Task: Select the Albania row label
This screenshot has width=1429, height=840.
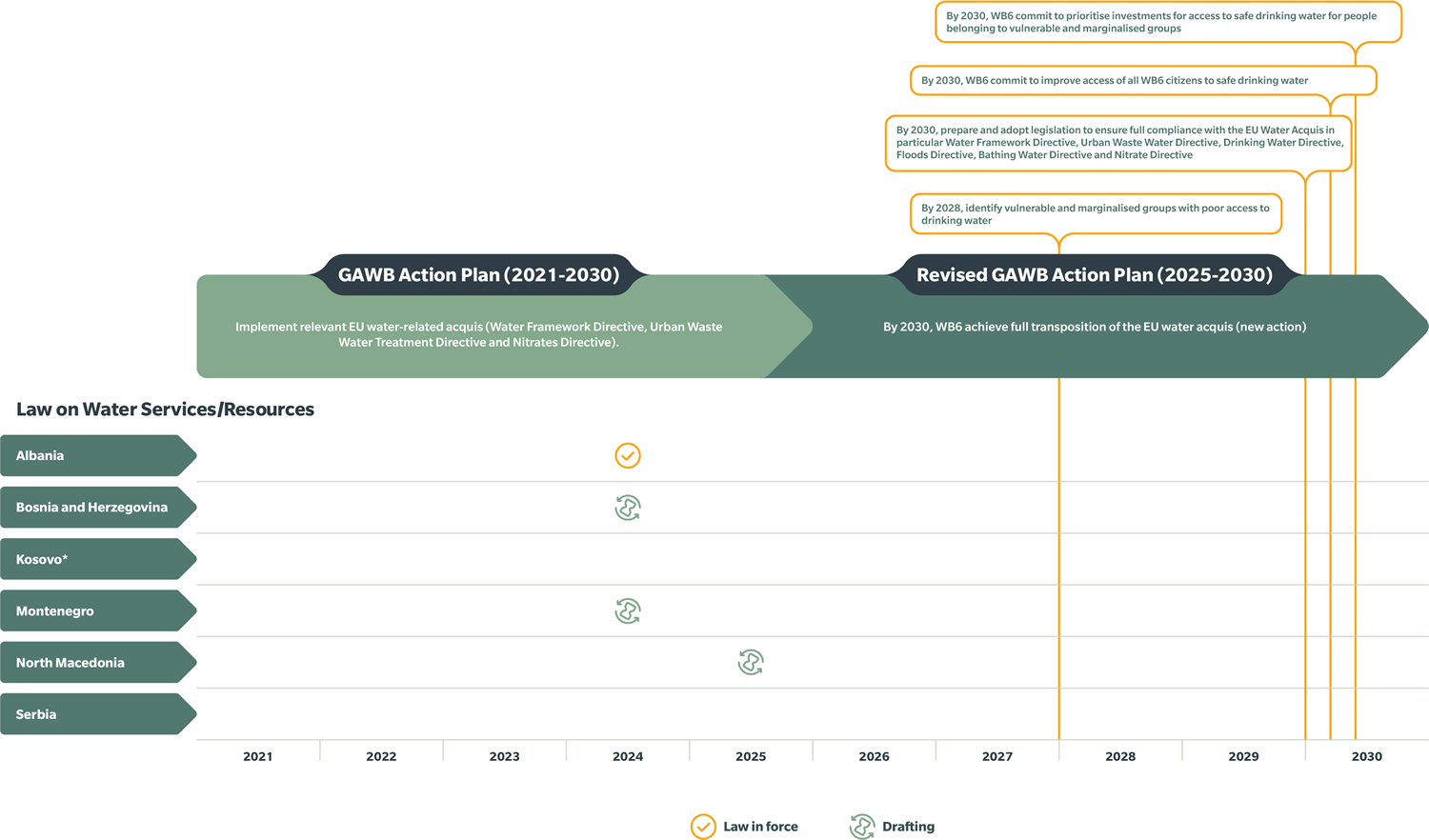Action: (x=98, y=456)
